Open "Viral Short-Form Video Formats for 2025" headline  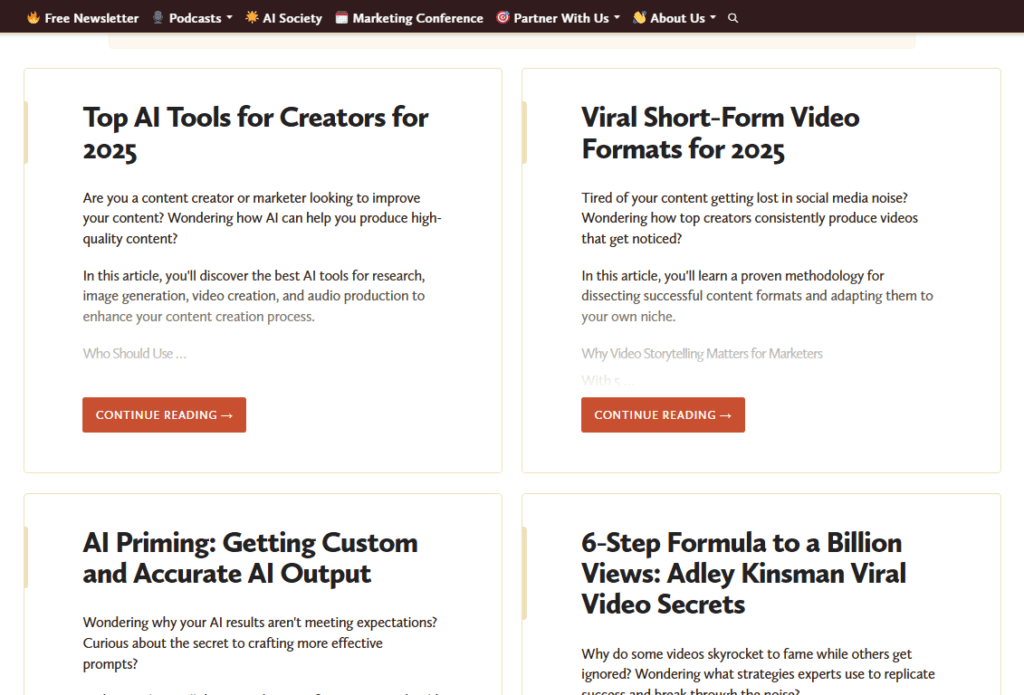[720, 134]
